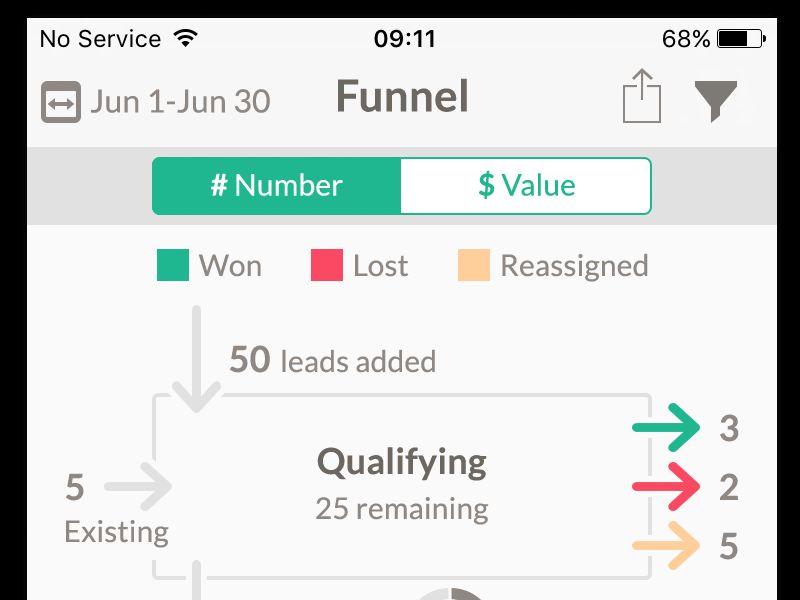Image resolution: width=800 pixels, height=600 pixels.
Task: Select the orange Reassigned arrow showing 5
Action: pos(667,547)
